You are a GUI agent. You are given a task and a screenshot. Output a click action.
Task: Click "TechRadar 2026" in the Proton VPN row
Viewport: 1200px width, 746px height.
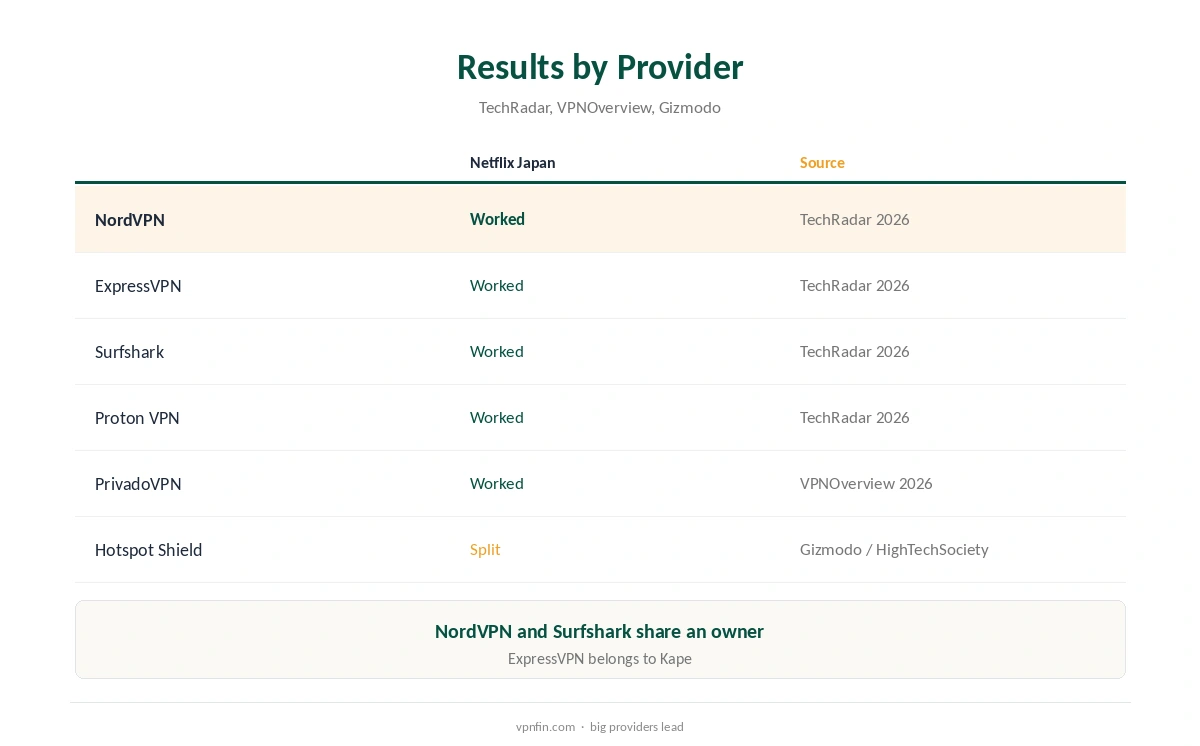[x=855, y=417]
